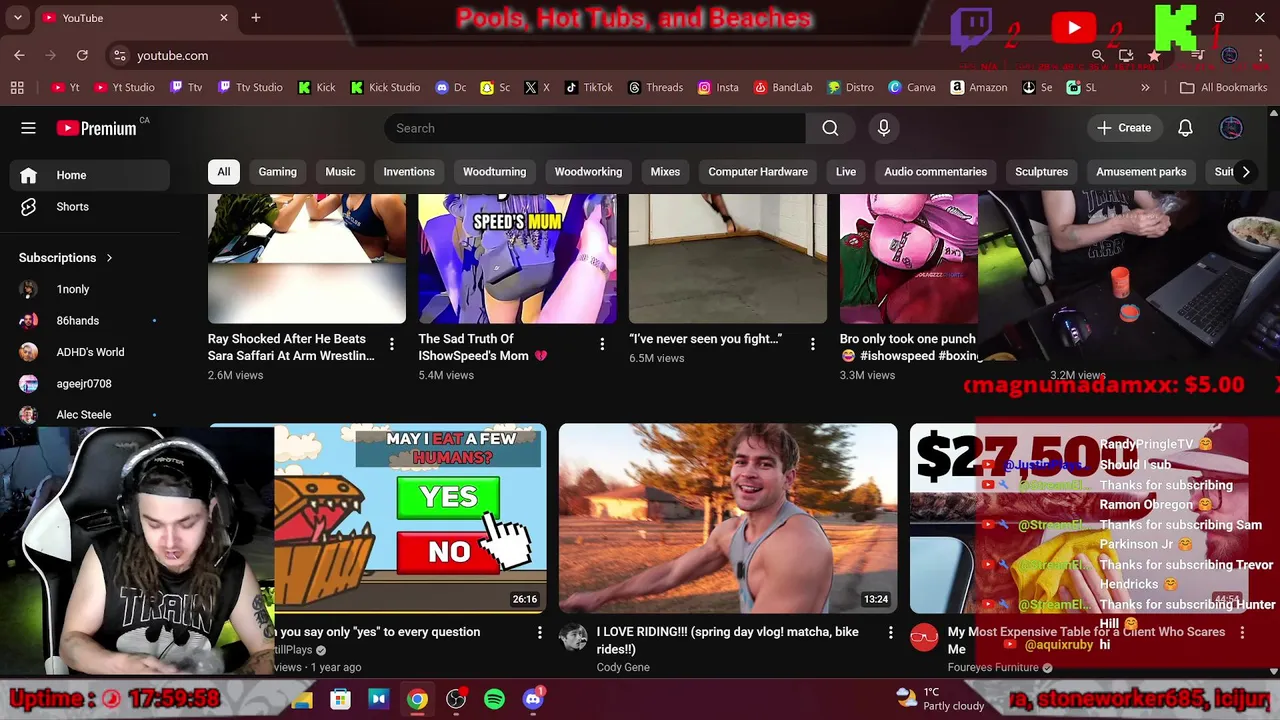Select the Live category chip
Screen dimensions: 1280x720
tap(846, 172)
